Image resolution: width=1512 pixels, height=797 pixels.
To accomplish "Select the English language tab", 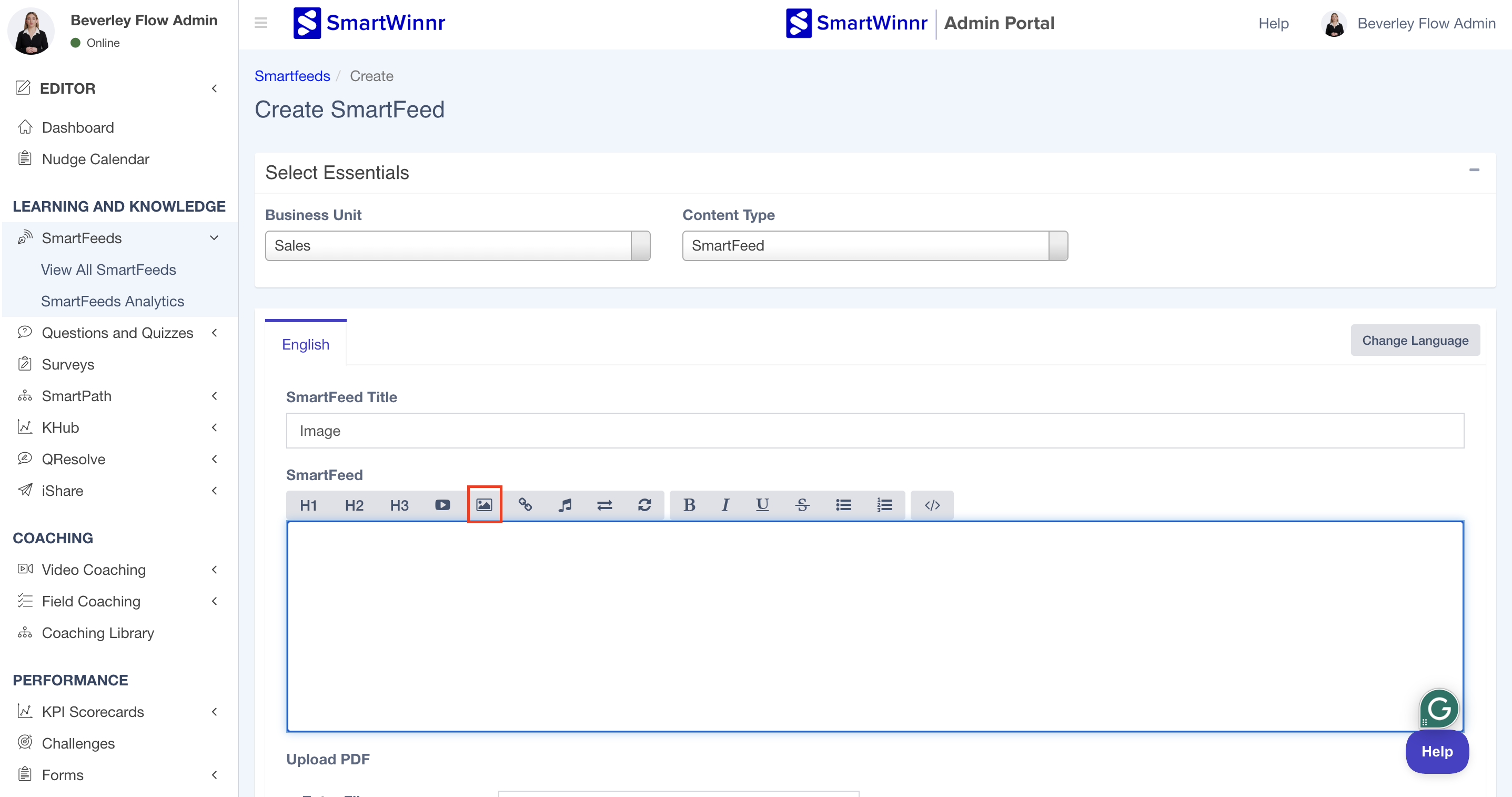I will point(305,344).
